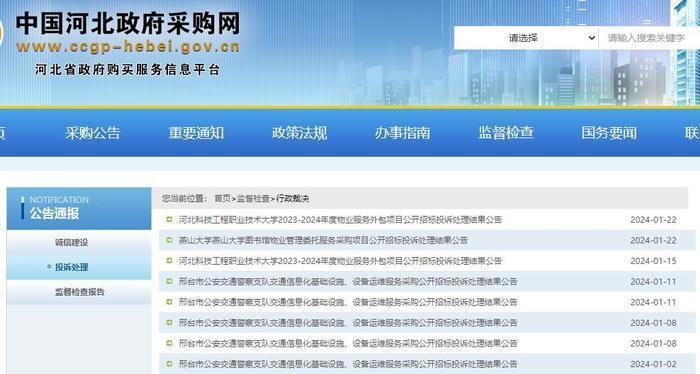This screenshot has height=374, width=700.
Task: Click the 首页 breadcrumb link
Action: tap(222, 199)
